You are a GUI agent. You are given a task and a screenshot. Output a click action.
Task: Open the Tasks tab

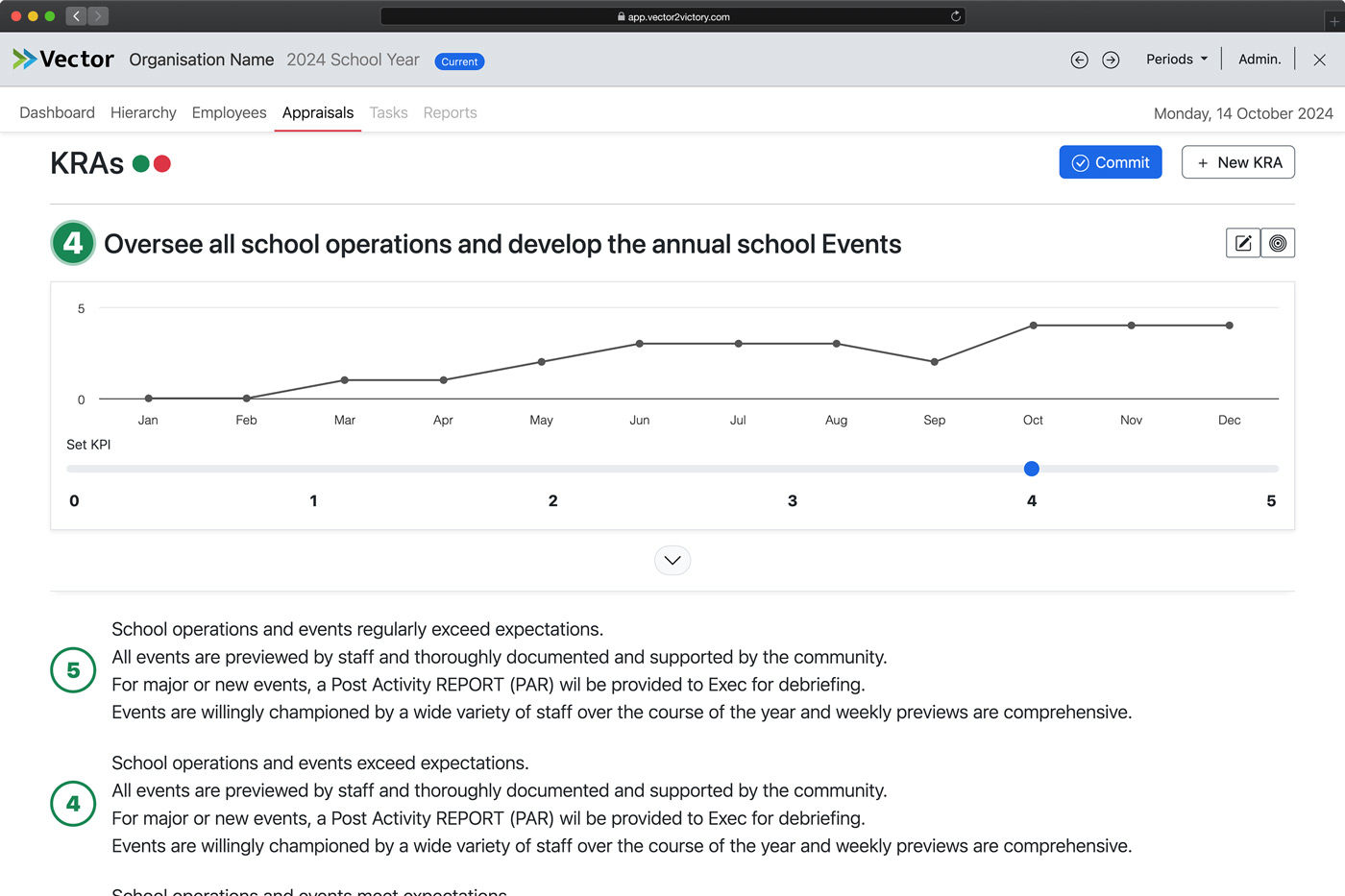coord(388,112)
